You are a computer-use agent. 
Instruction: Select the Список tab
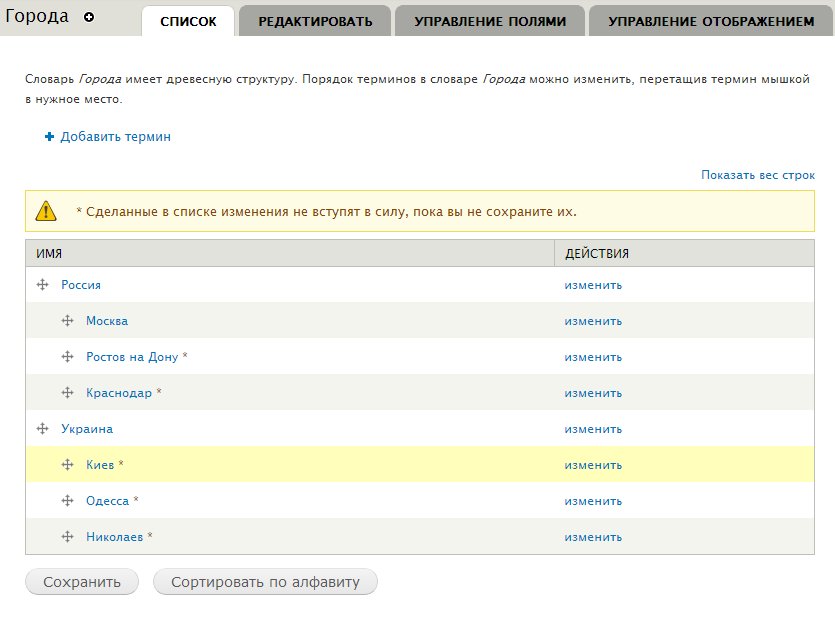click(188, 21)
